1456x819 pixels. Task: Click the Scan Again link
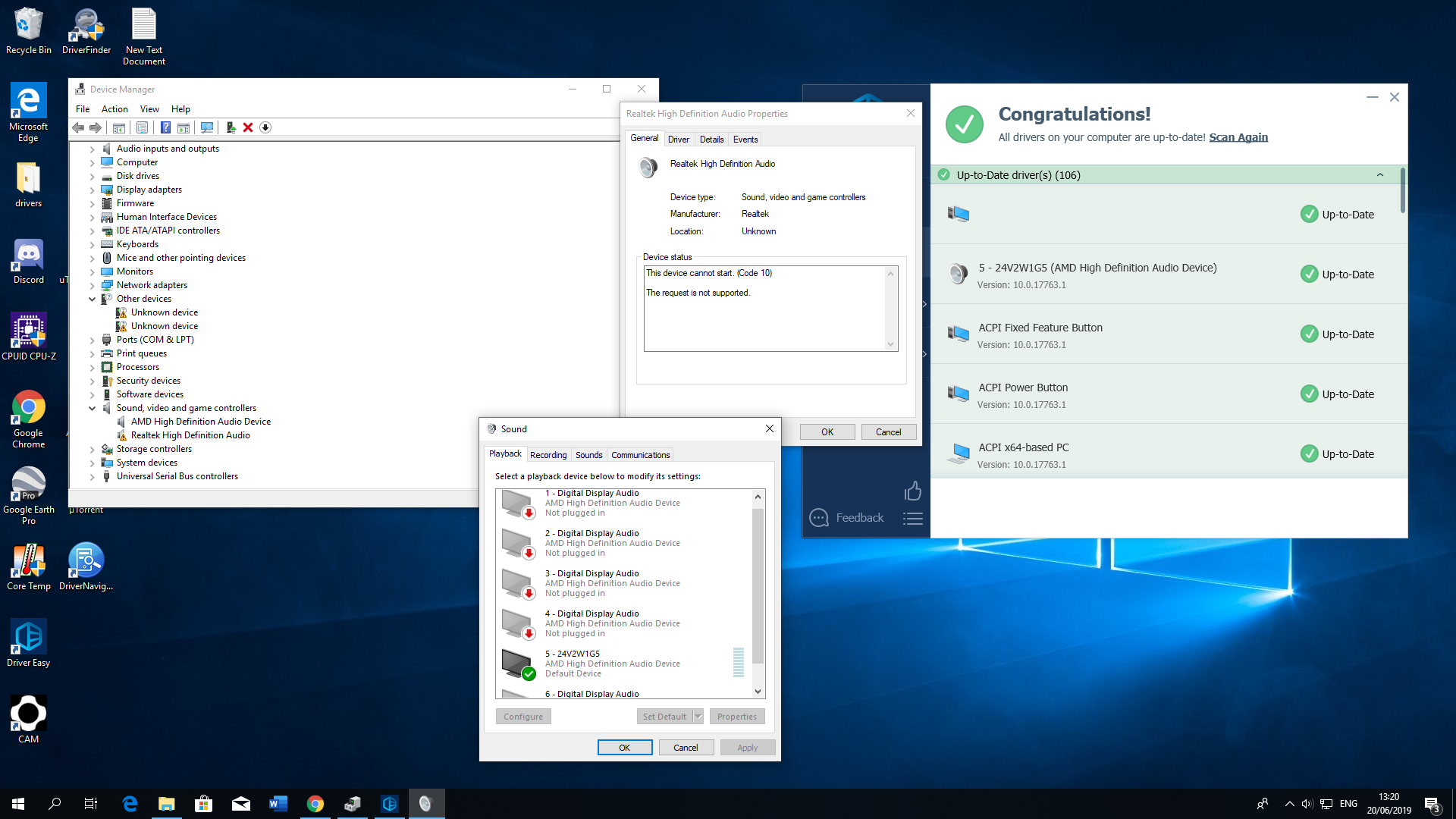[1238, 137]
